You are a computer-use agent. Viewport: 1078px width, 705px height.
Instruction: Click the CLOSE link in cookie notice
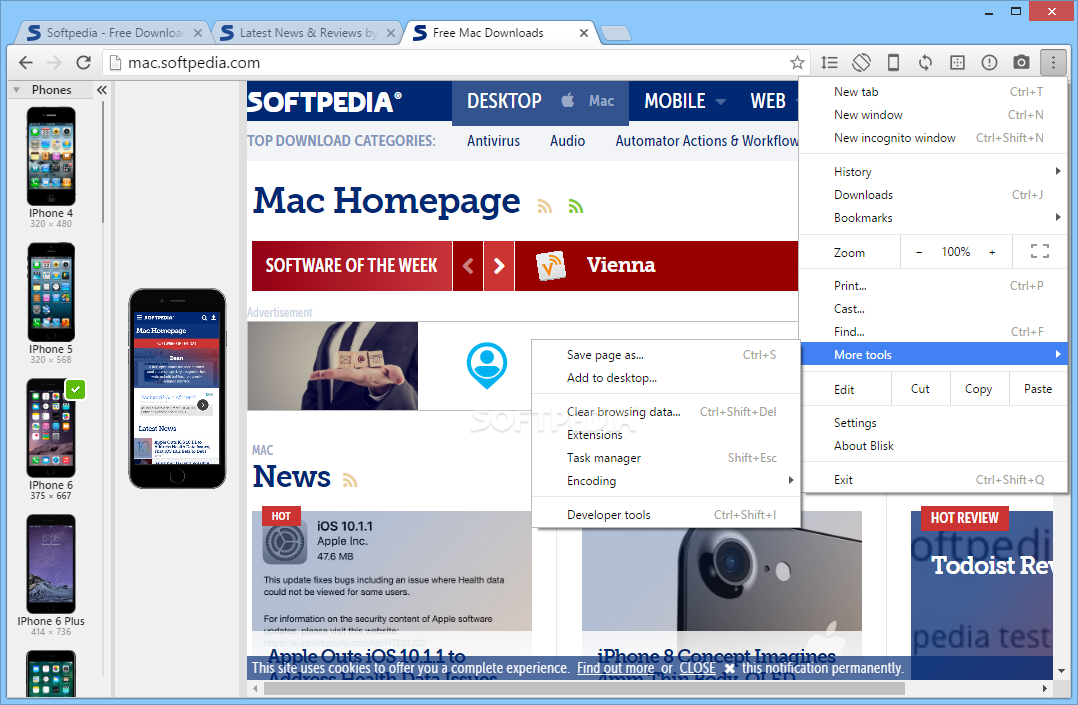(697, 668)
